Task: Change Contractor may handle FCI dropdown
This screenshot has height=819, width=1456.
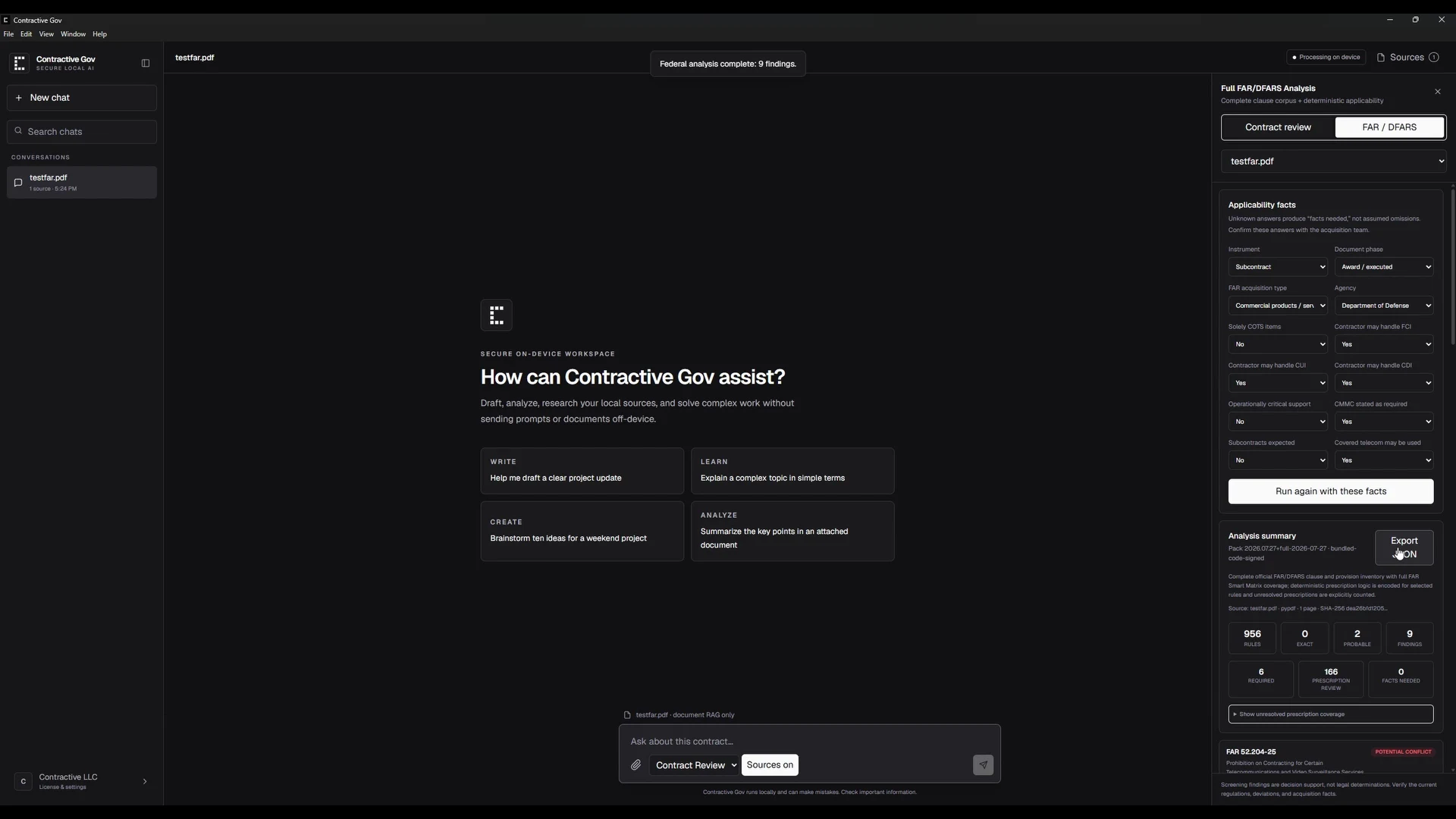Action: click(1384, 344)
